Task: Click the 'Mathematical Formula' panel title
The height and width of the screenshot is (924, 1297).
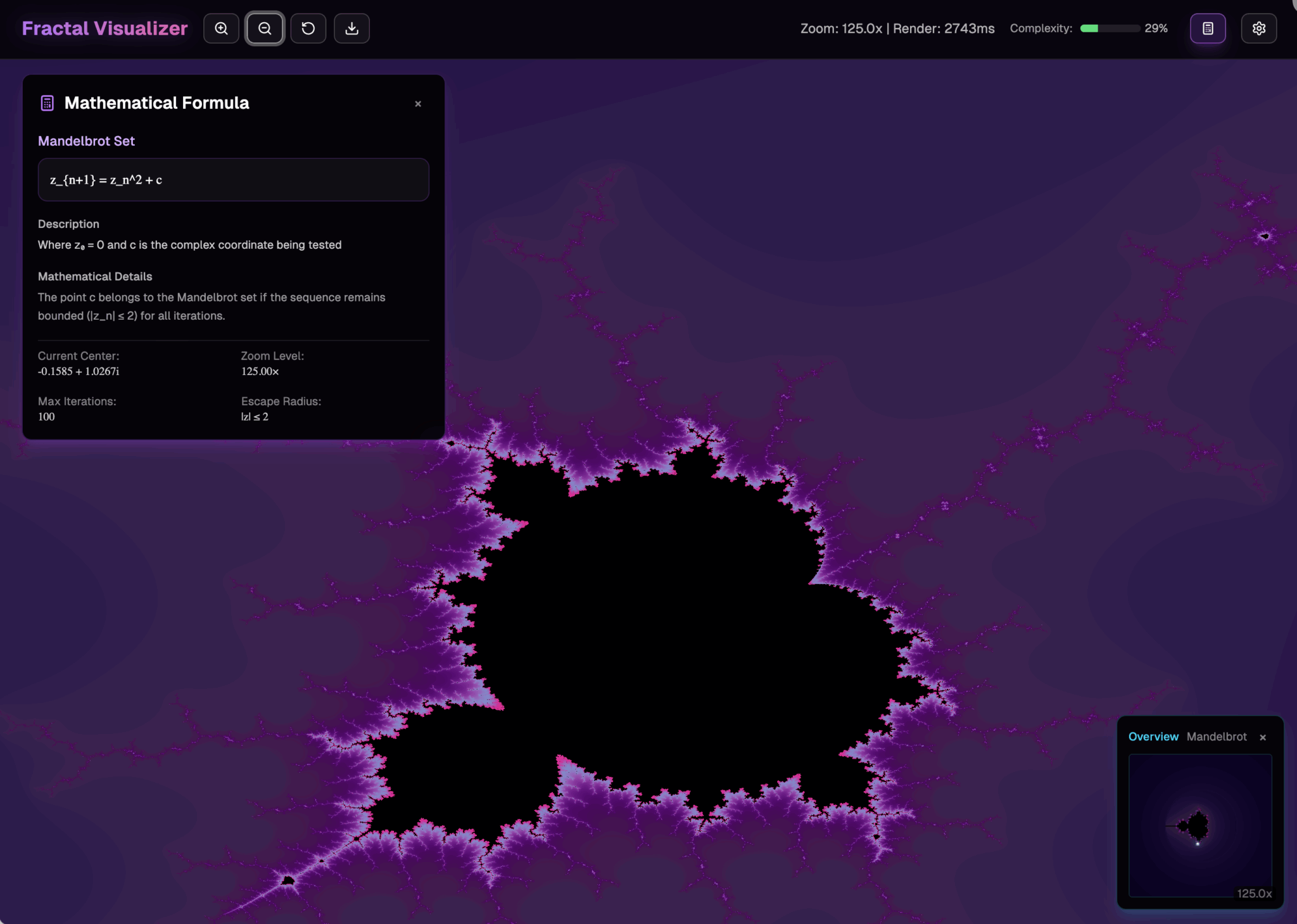Action: coord(156,103)
